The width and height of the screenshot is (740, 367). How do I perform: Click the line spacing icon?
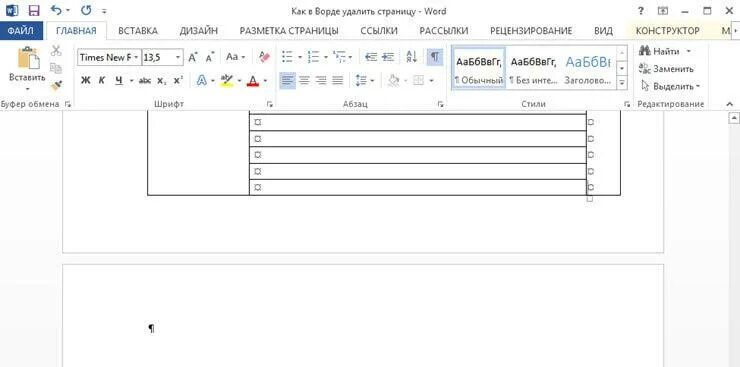point(361,81)
